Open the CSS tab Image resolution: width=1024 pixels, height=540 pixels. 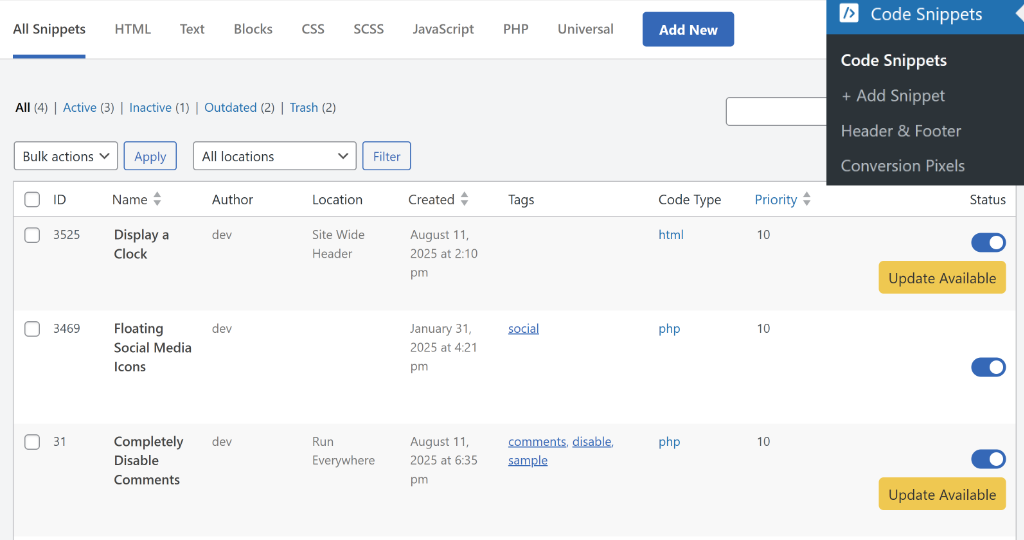pos(313,29)
